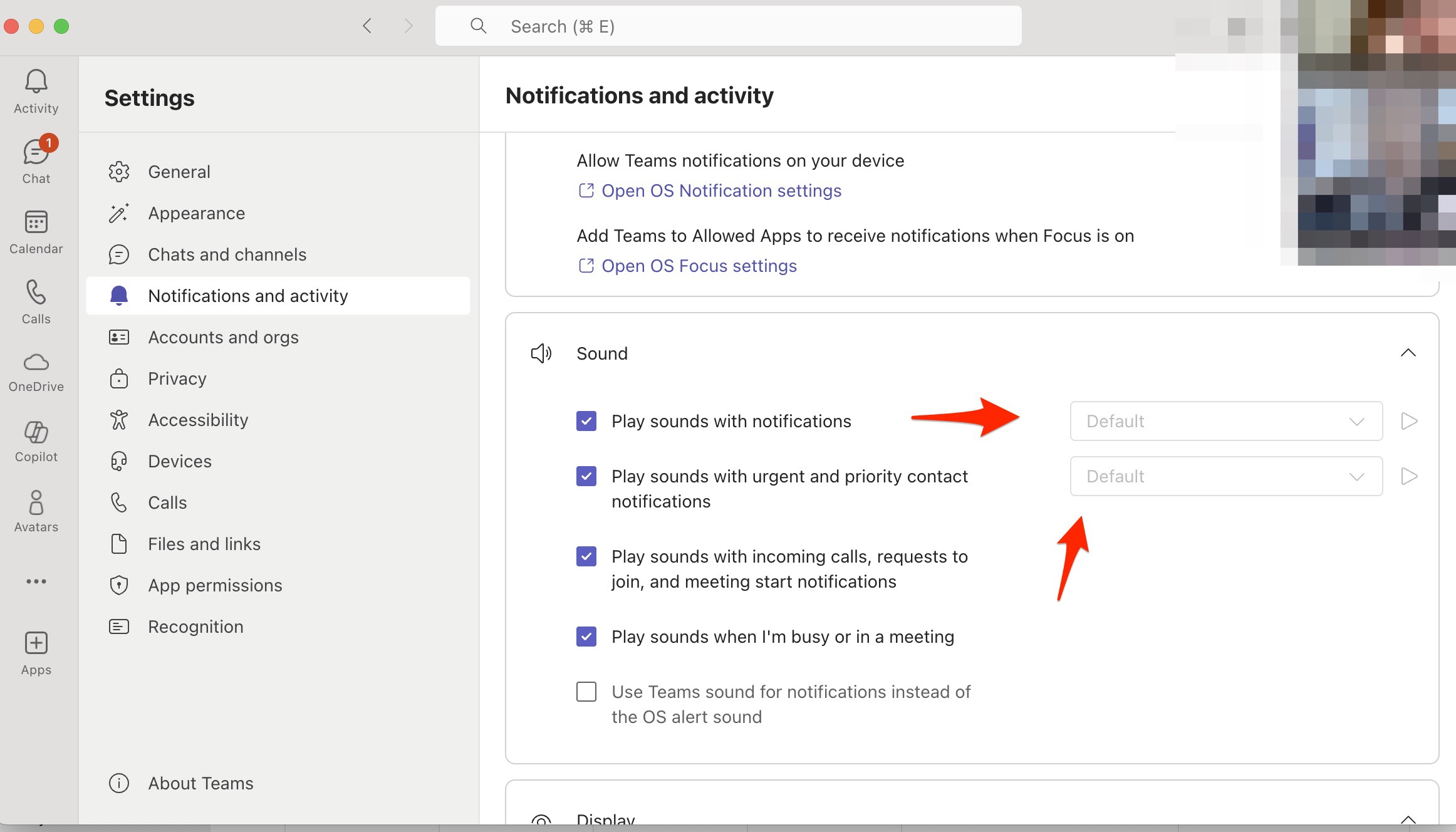Select Devices in the settings list
1456x832 pixels.
pyautogui.click(x=179, y=461)
